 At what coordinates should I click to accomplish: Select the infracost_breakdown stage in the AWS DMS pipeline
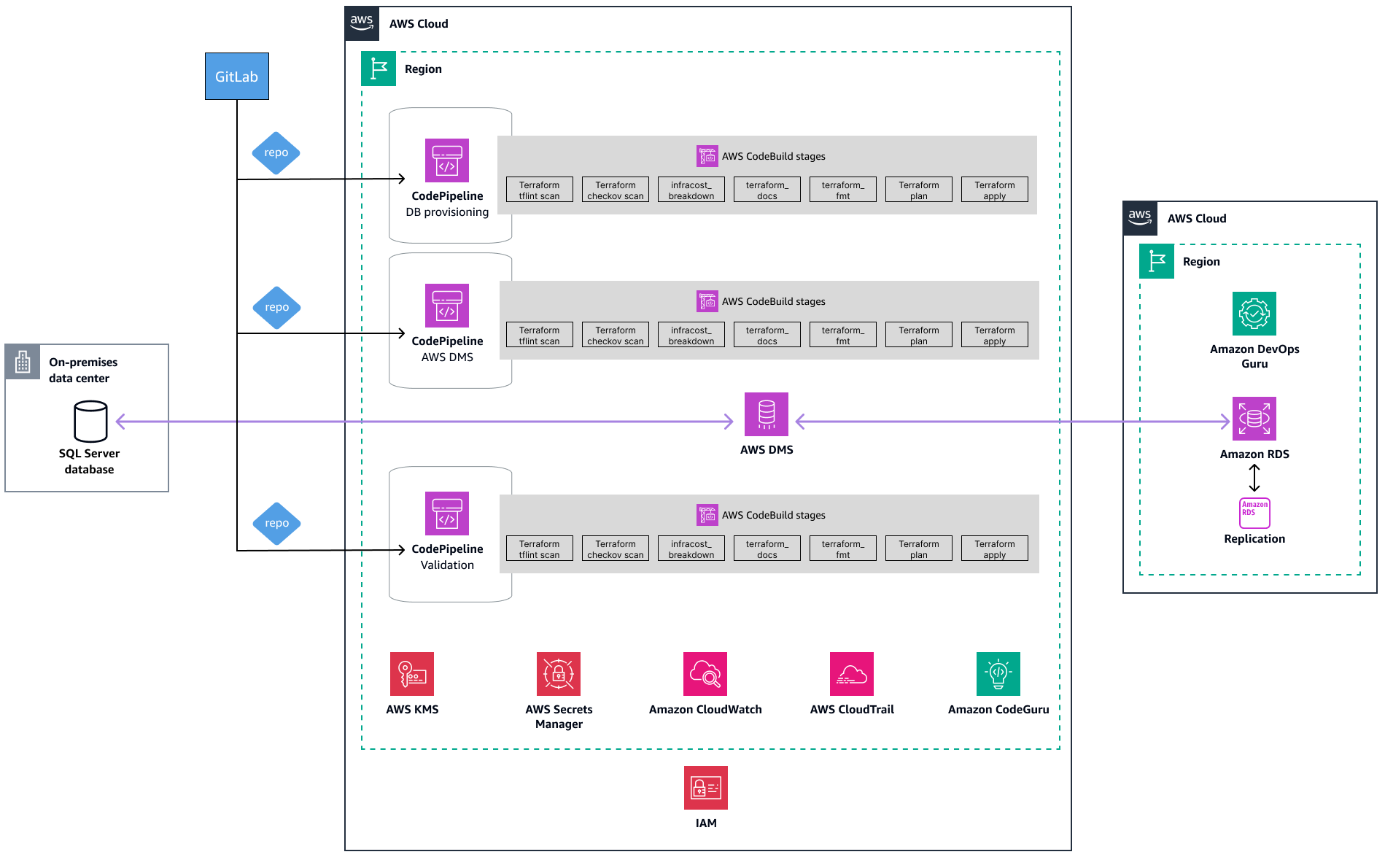coord(690,333)
